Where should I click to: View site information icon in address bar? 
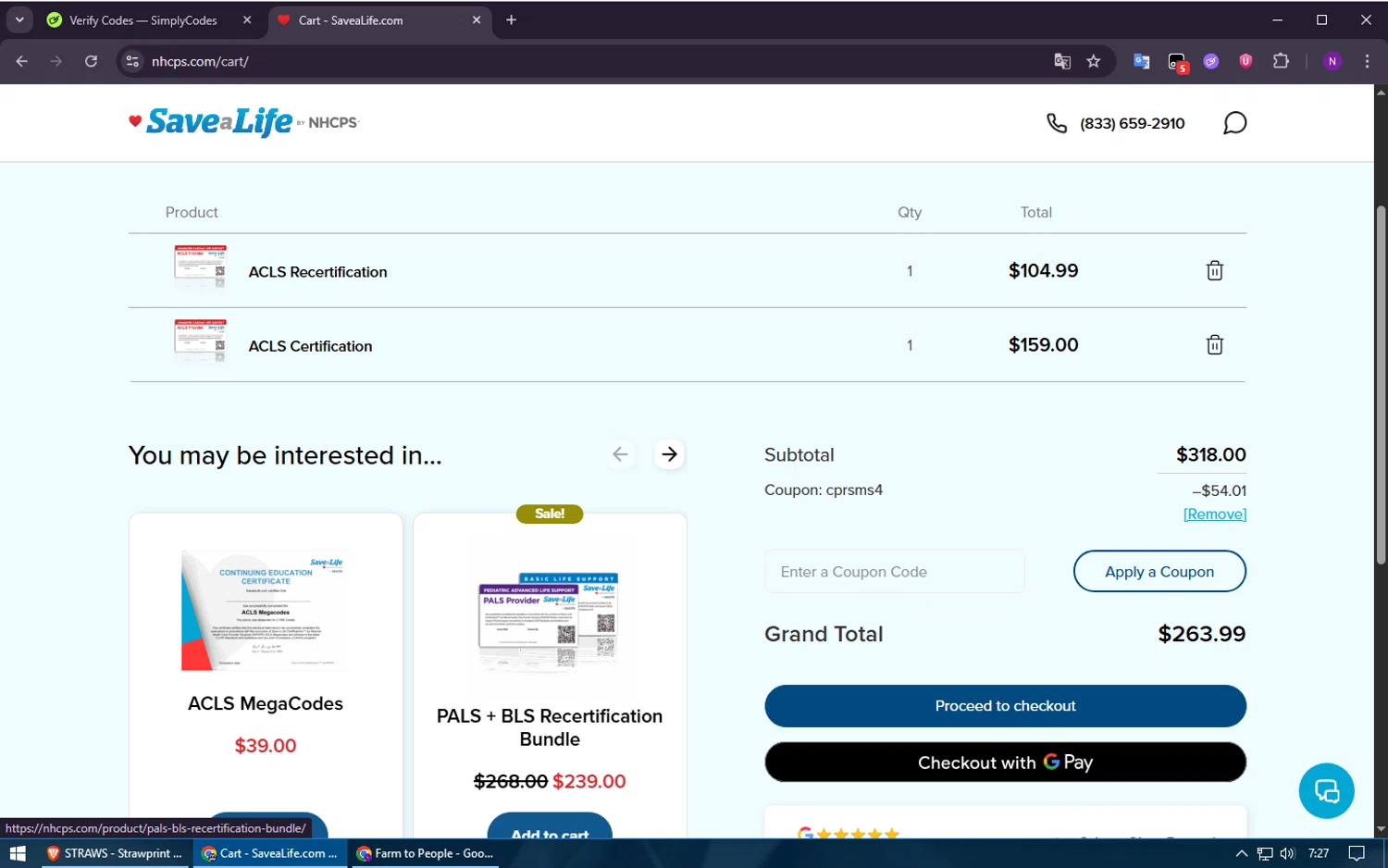click(132, 61)
